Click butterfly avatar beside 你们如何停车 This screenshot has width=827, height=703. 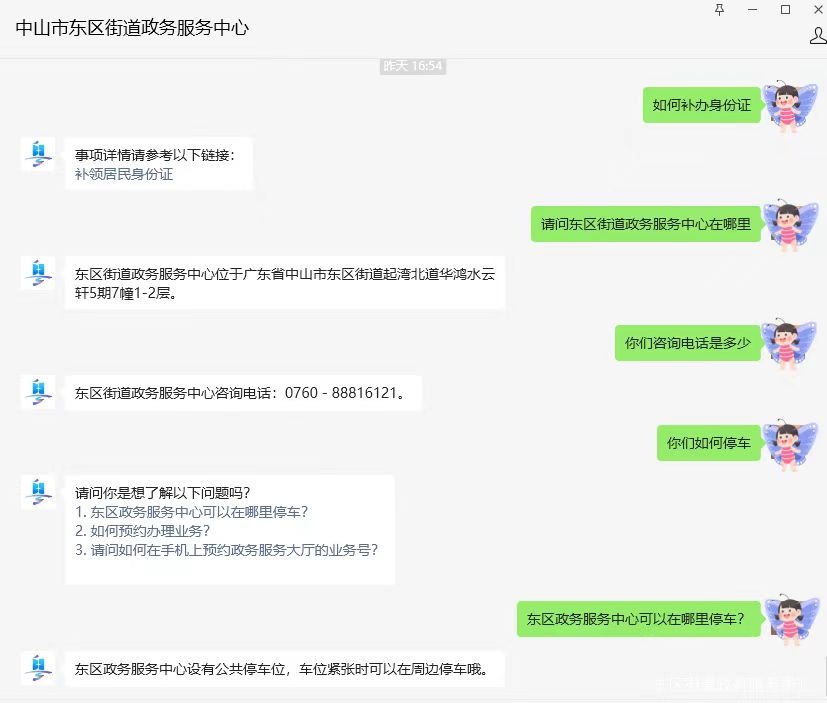tap(789, 444)
